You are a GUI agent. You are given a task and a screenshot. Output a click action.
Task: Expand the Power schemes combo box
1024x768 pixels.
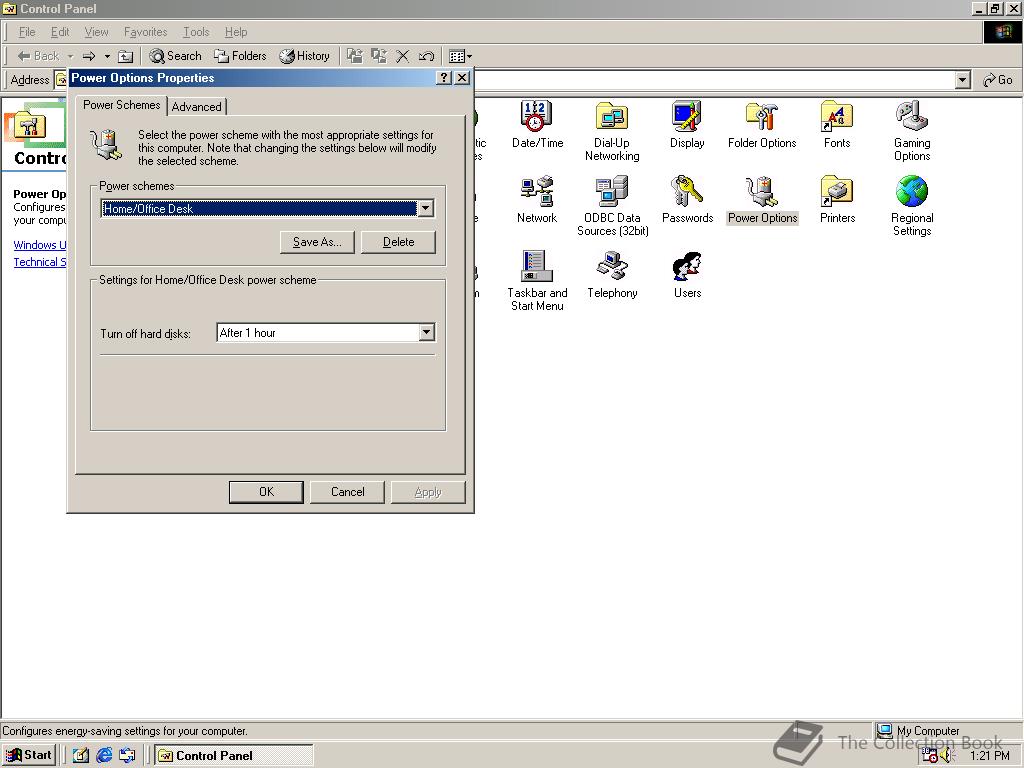tap(425, 208)
